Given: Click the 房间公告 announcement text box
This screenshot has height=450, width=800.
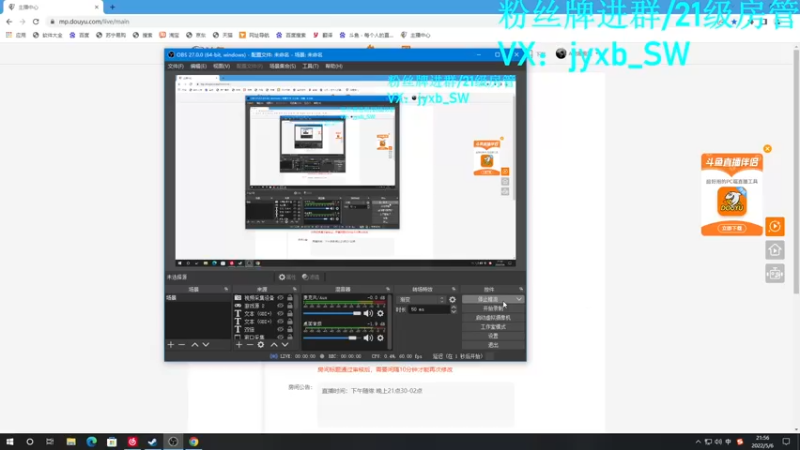Looking at the screenshot, I should (415, 405).
